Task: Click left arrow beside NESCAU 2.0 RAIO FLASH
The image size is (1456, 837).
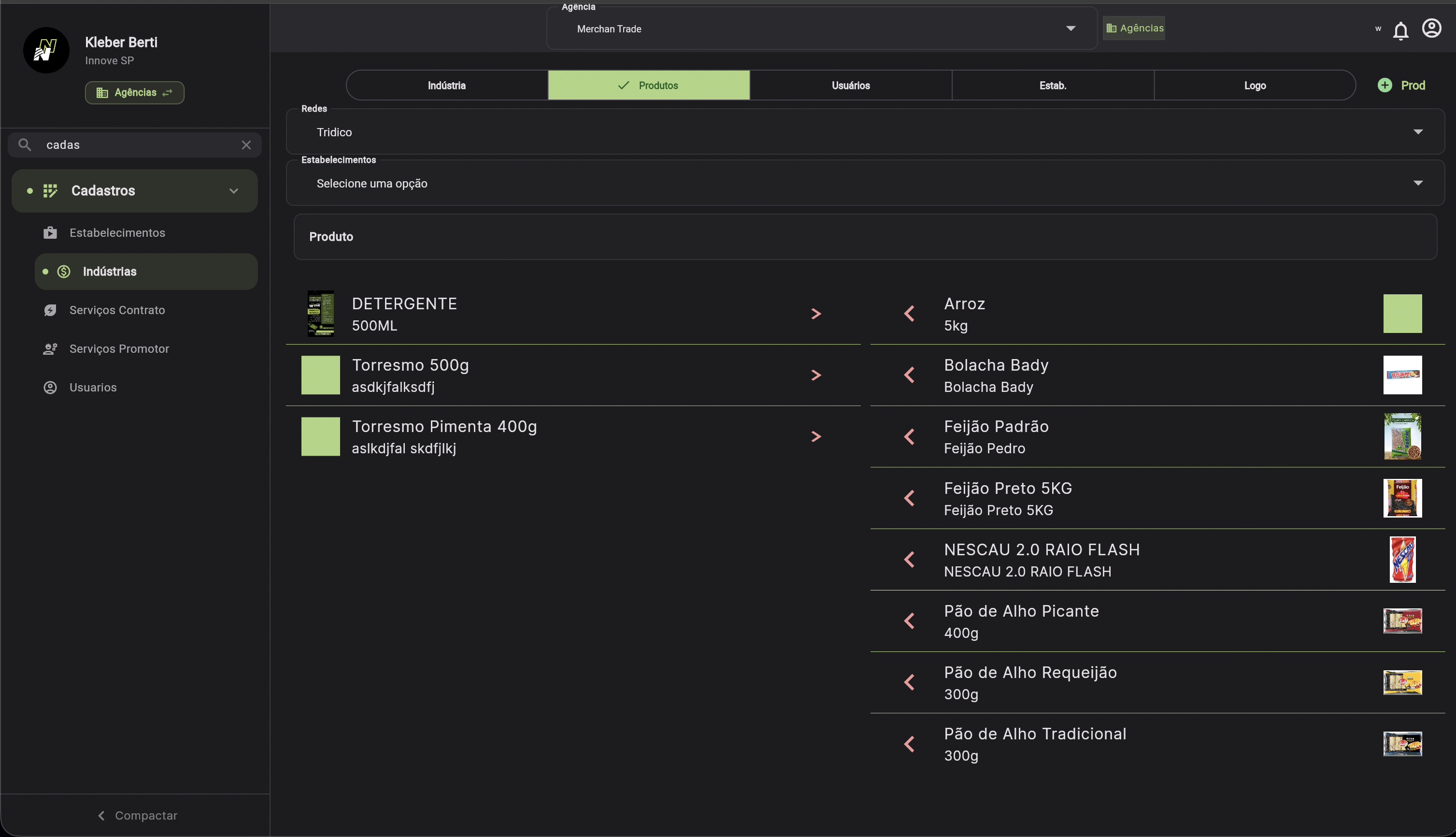Action: coord(909,559)
